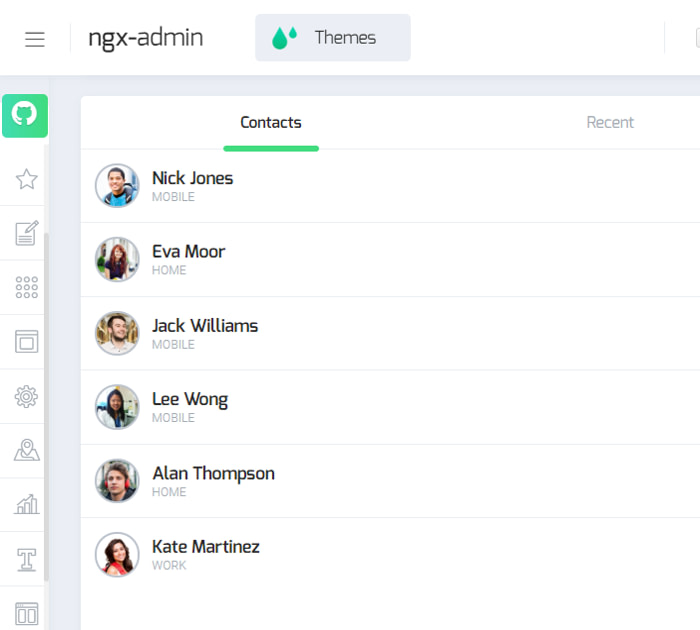Click Eva Moor's avatar picture
Viewport: 700px width, 630px height.
pyautogui.click(x=117, y=260)
